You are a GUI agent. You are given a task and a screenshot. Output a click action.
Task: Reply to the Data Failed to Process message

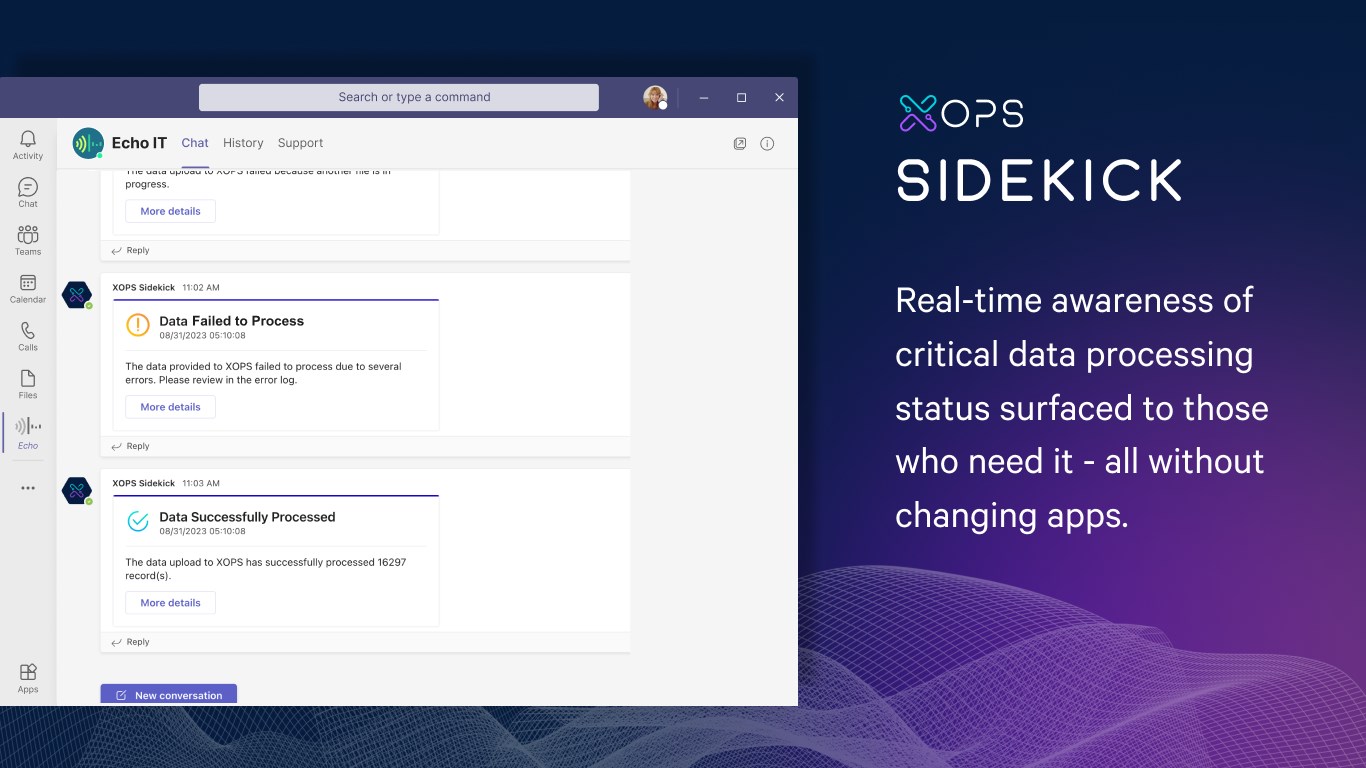[131, 446]
